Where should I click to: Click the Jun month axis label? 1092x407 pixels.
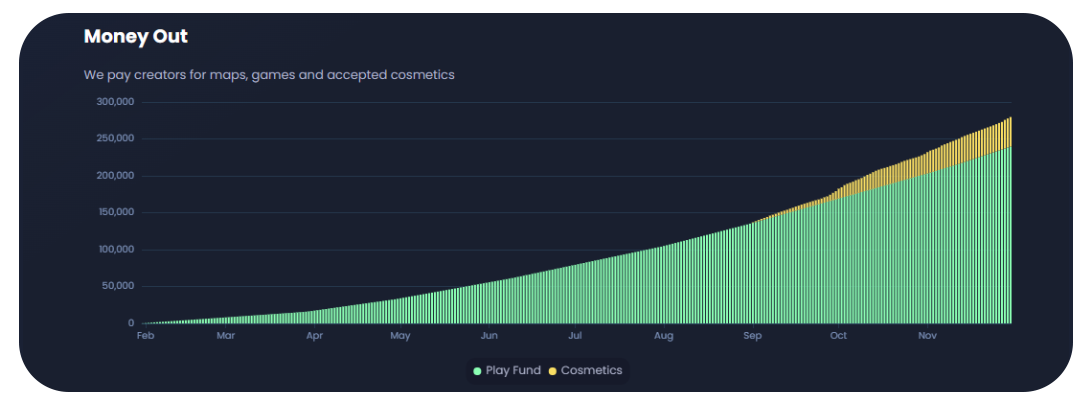(x=489, y=336)
